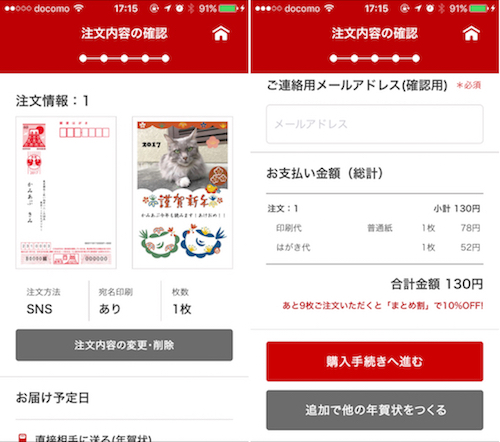Image resolution: width=500 pixels, height=442 pixels.
Task: Tap battery icon in right status bar
Action: tap(479, 8)
